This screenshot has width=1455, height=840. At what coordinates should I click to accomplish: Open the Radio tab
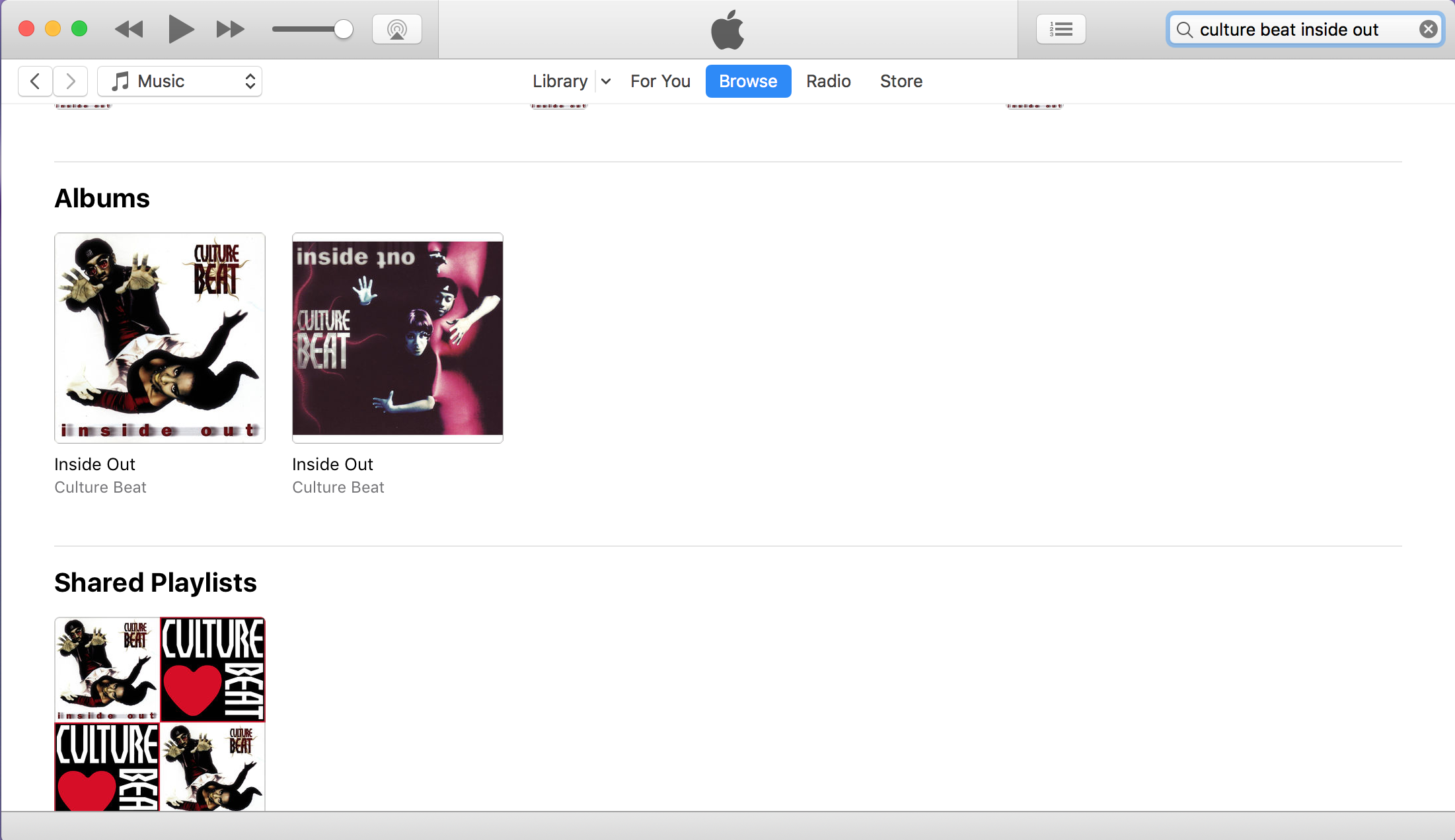(x=828, y=81)
